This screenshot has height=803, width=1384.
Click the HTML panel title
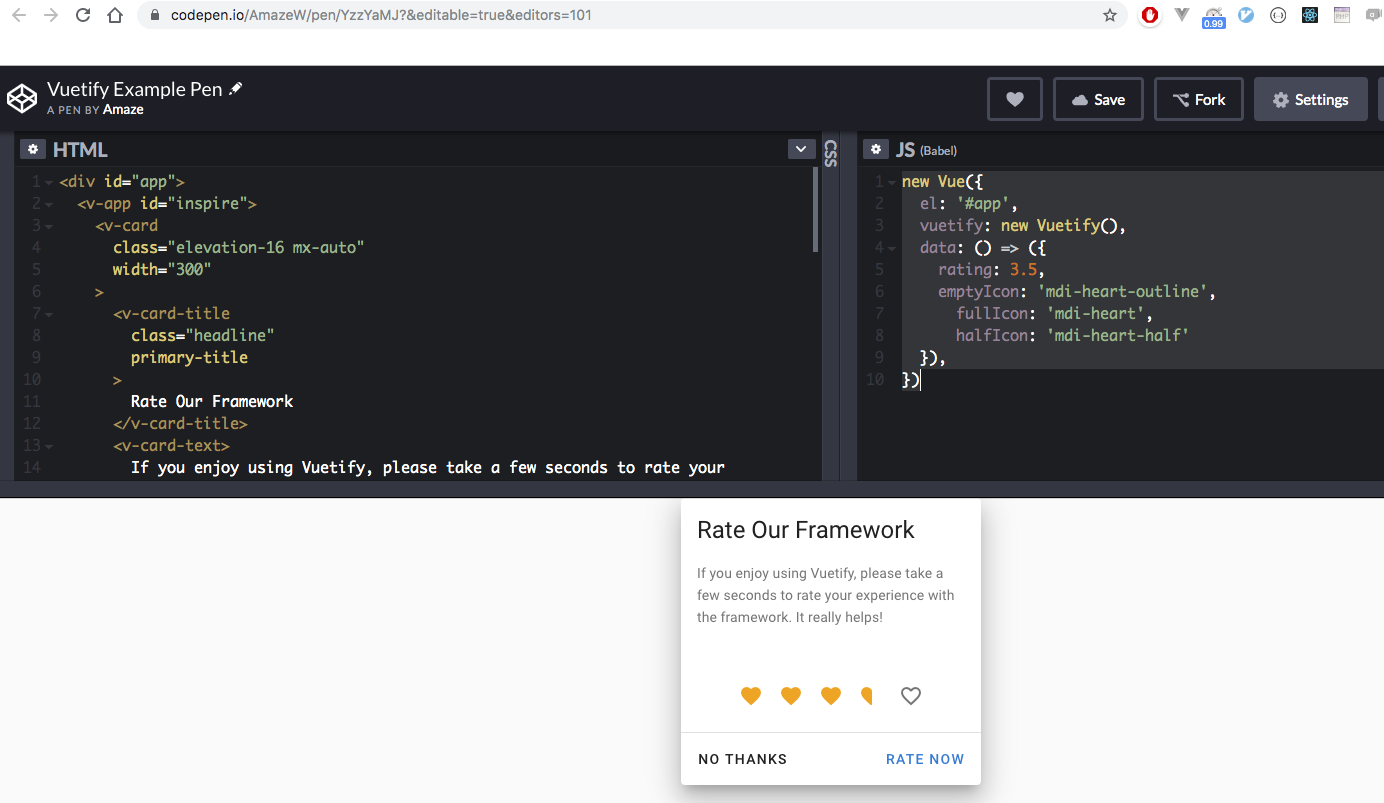(x=80, y=150)
